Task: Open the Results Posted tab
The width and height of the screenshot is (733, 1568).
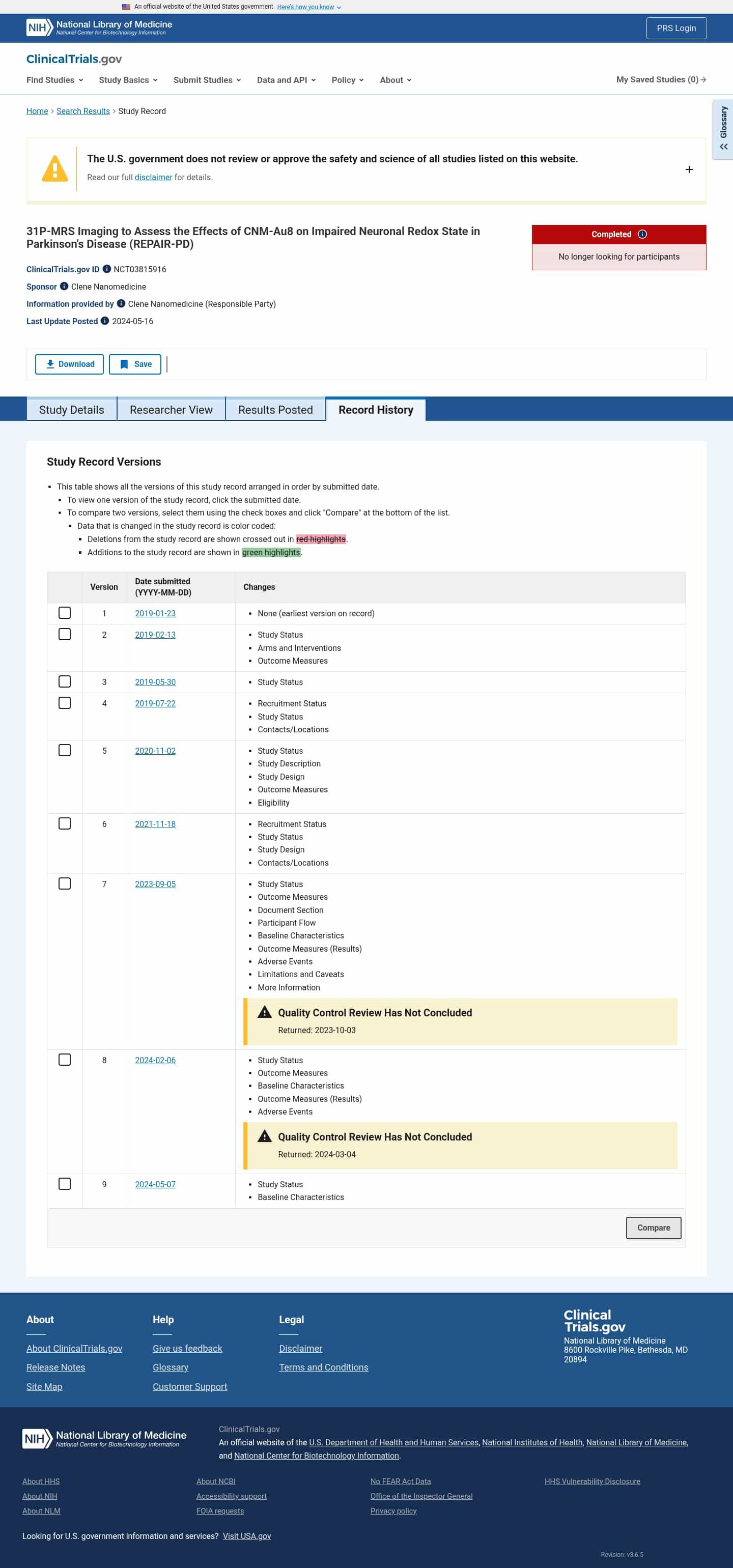Action: (x=276, y=410)
